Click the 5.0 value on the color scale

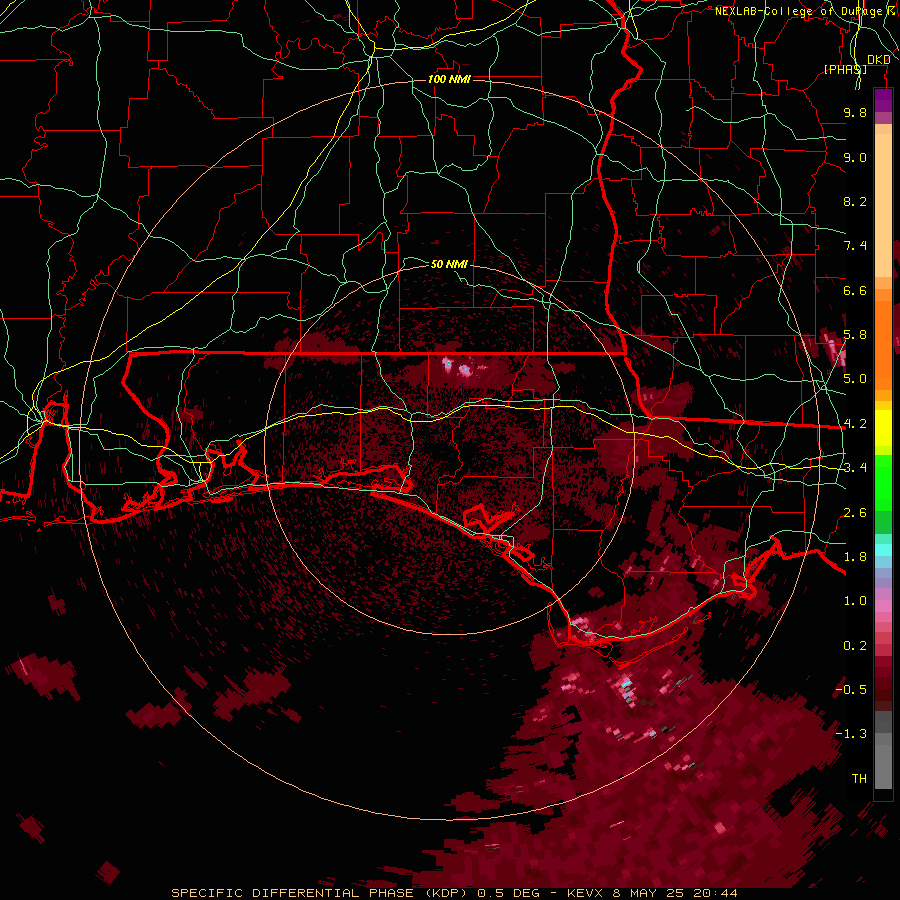click(x=855, y=379)
